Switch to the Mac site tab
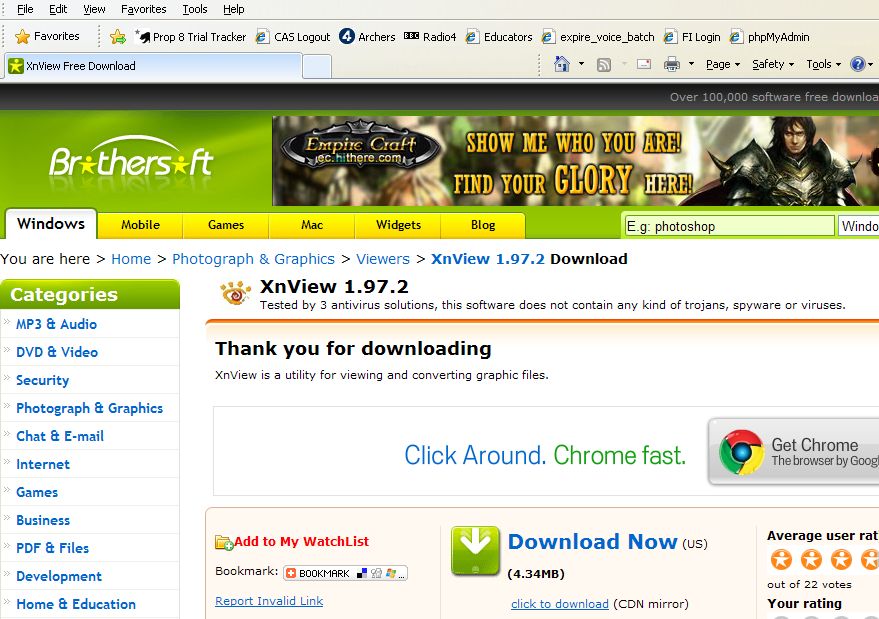Image resolution: width=879 pixels, height=619 pixels. tap(312, 225)
